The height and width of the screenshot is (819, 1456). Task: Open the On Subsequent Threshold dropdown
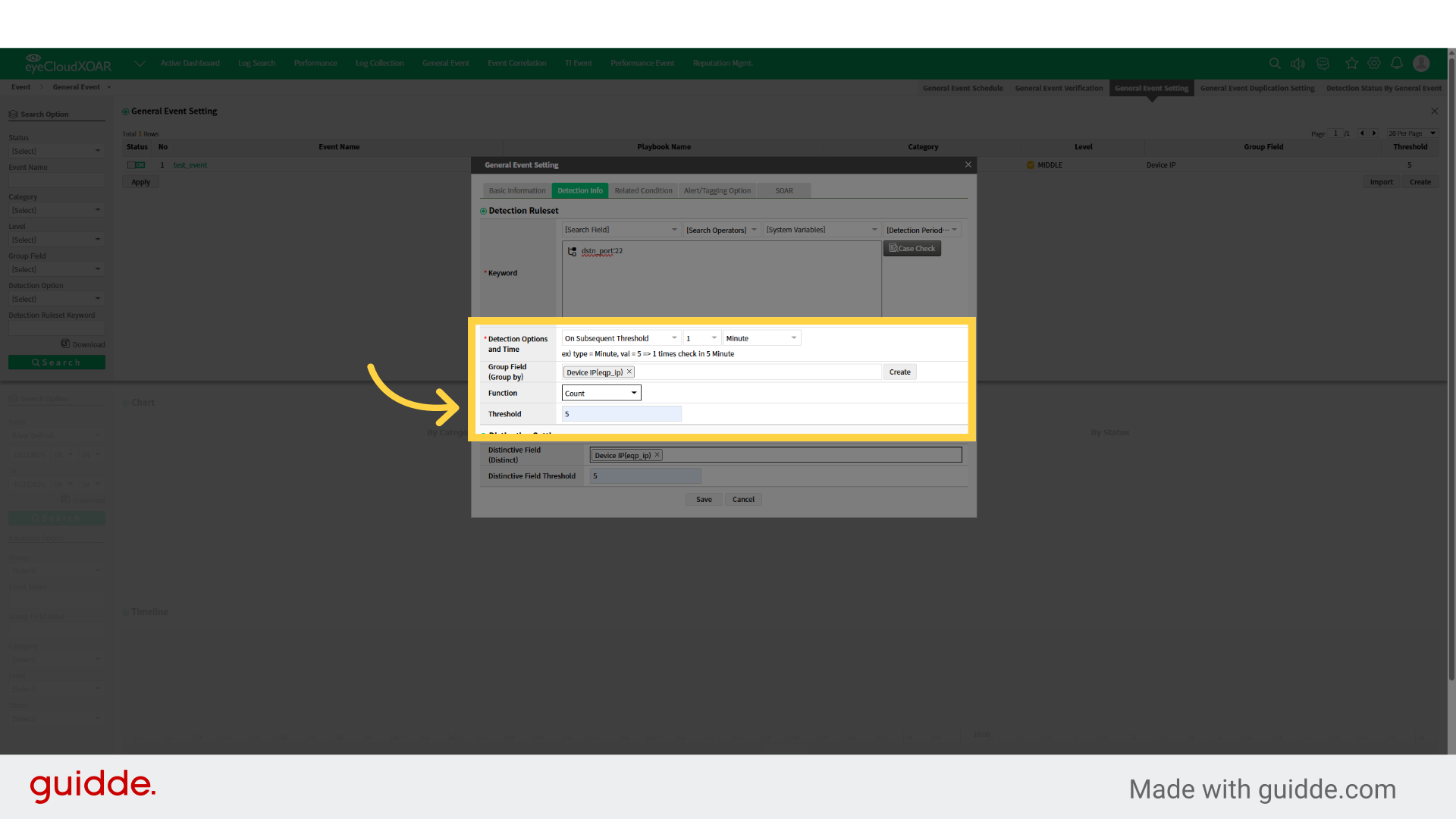click(620, 337)
